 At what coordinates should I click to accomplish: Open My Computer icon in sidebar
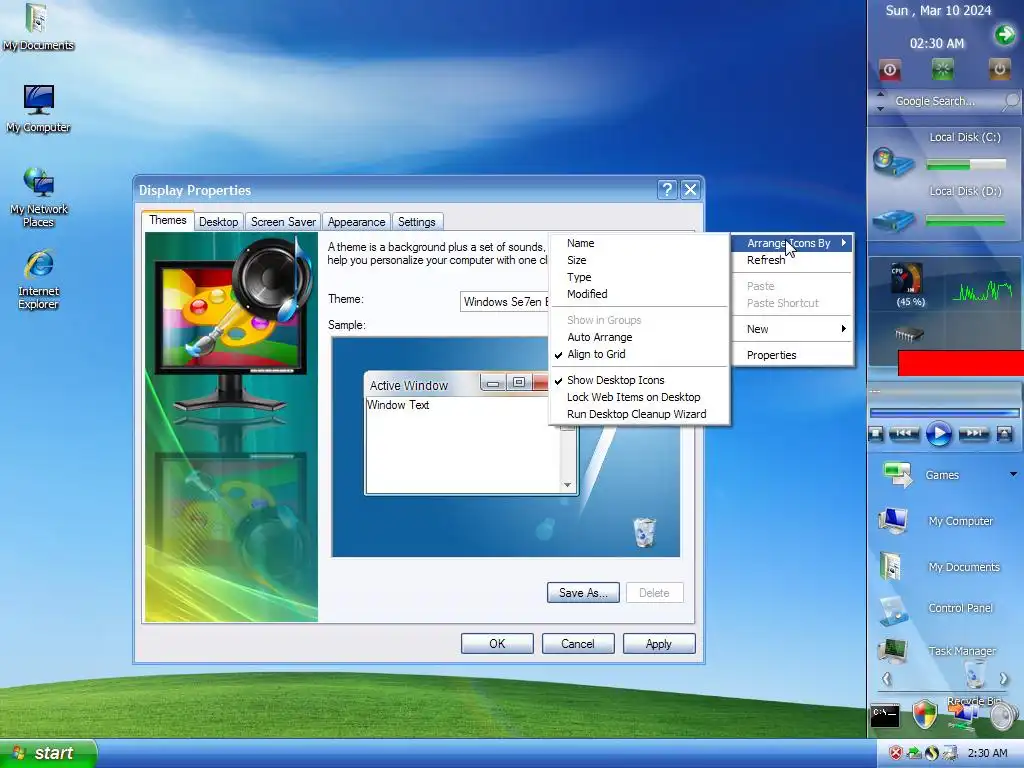pyautogui.click(x=893, y=520)
